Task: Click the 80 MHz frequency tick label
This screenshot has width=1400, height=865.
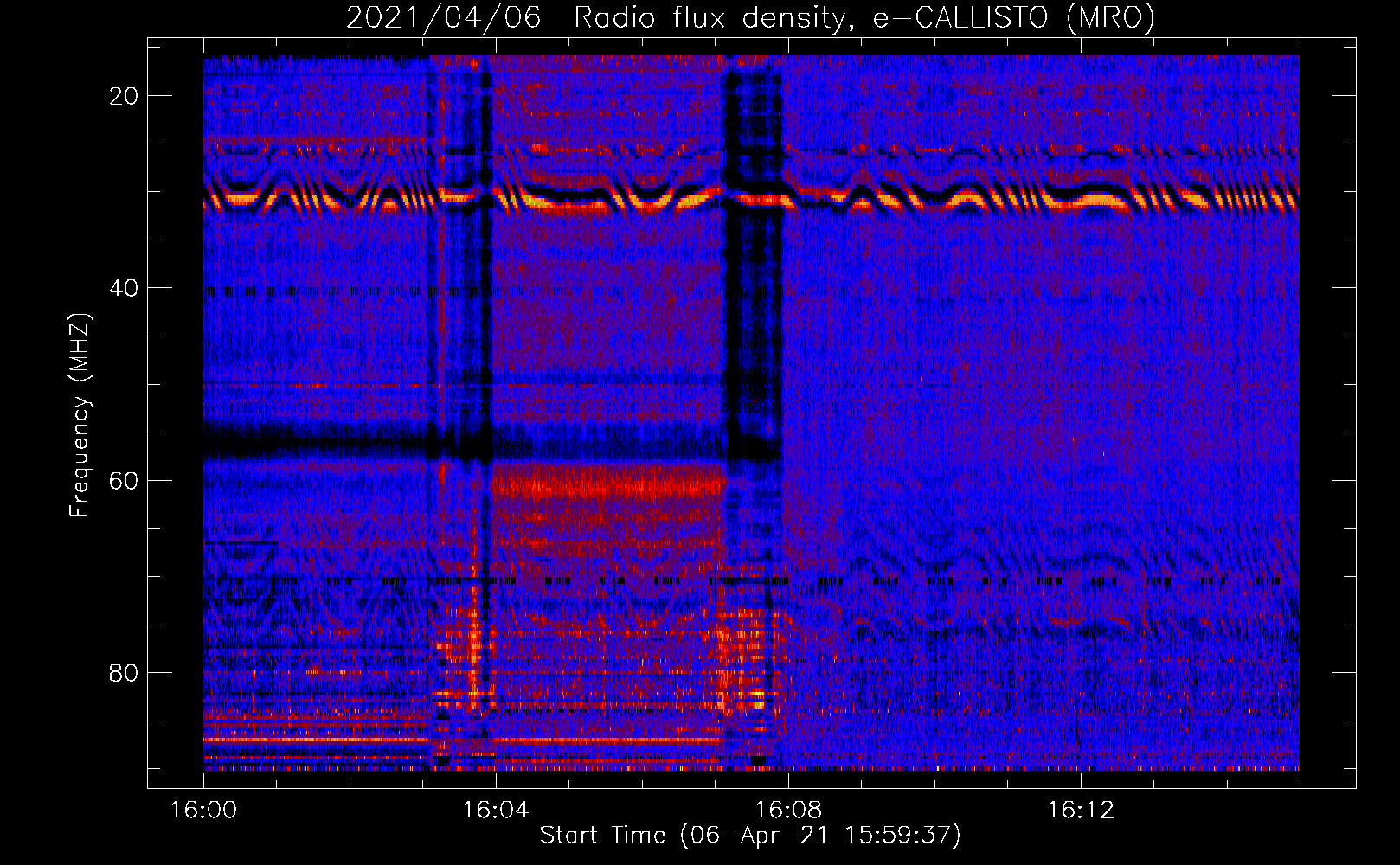Action: [x=124, y=672]
